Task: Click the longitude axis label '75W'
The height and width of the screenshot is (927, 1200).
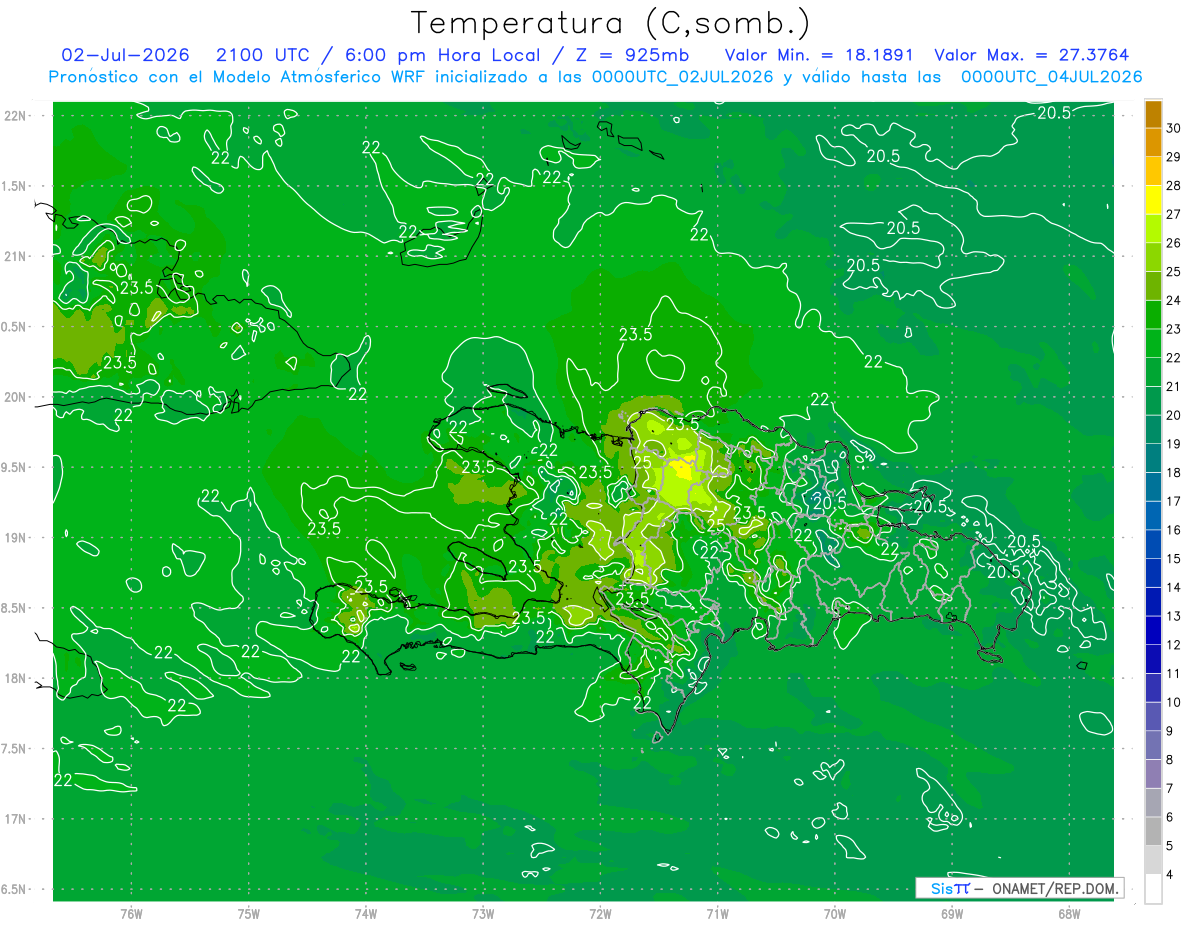Action: pyautogui.click(x=249, y=914)
